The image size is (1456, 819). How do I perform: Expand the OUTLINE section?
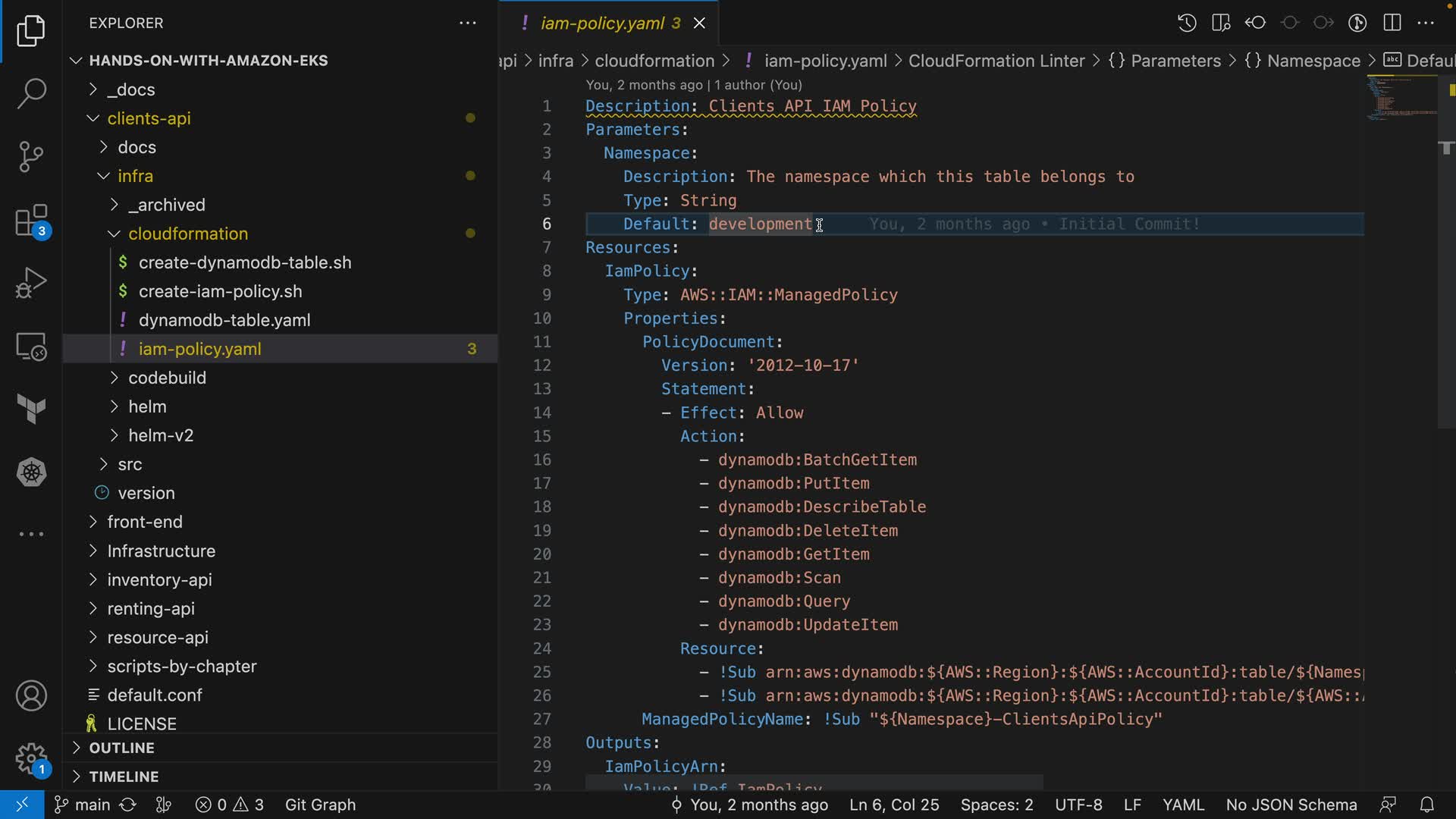(x=121, y=748)
